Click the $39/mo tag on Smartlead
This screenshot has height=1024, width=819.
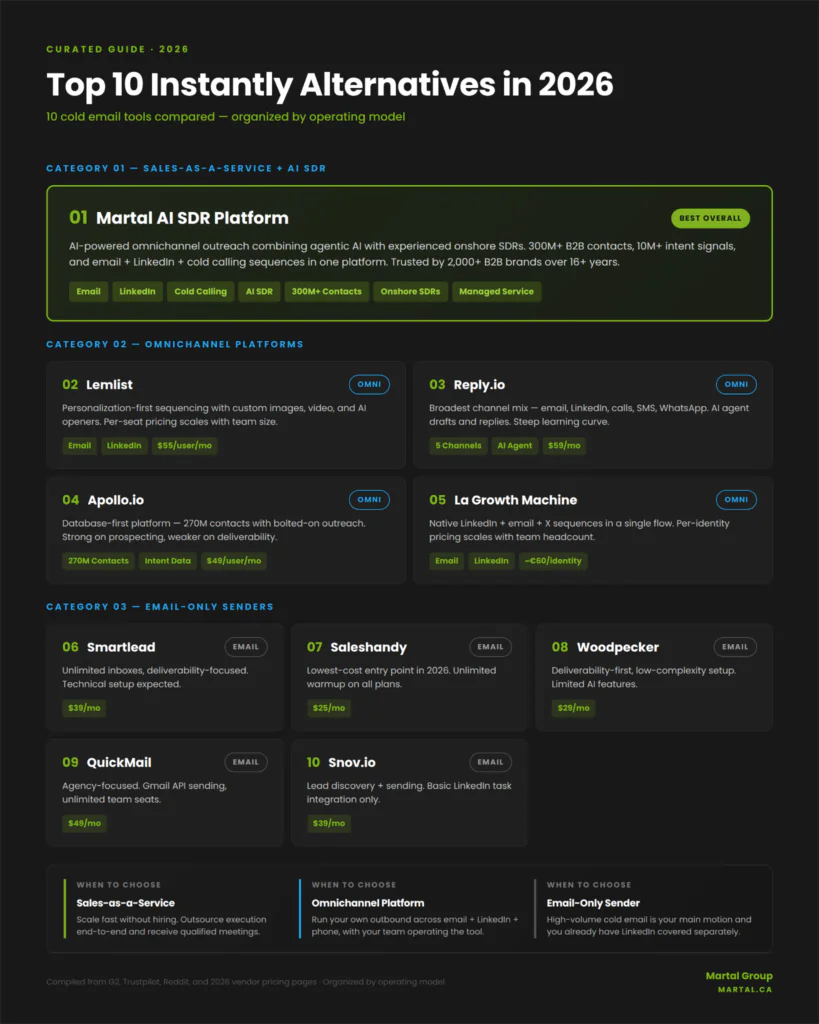click(x=84, y=708)
